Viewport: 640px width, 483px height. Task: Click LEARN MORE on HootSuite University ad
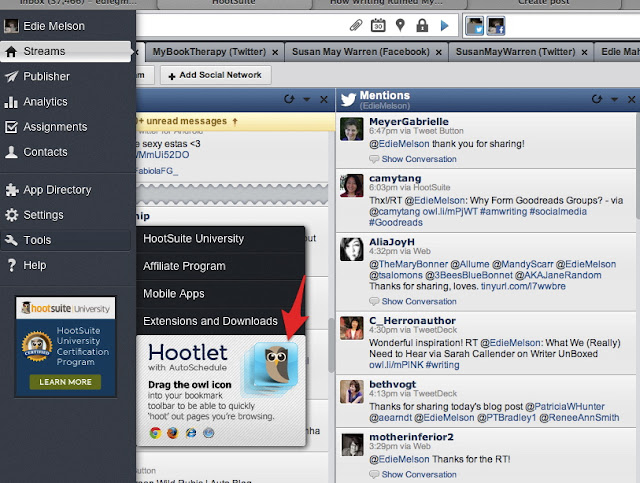click(x=65, y=382)
